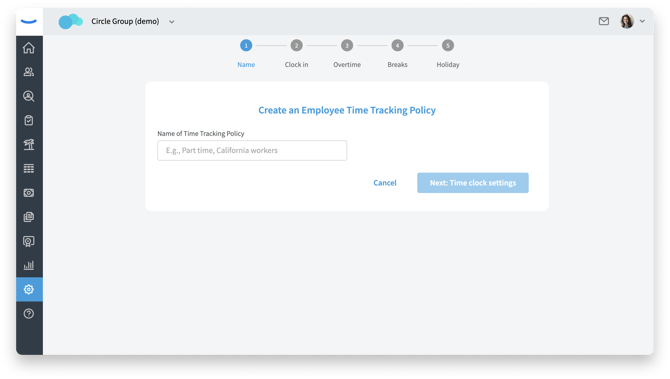This screenshot has width=670, height=379.
Task: Open the Home icon in sidebar
Action: tap(29, 48)
